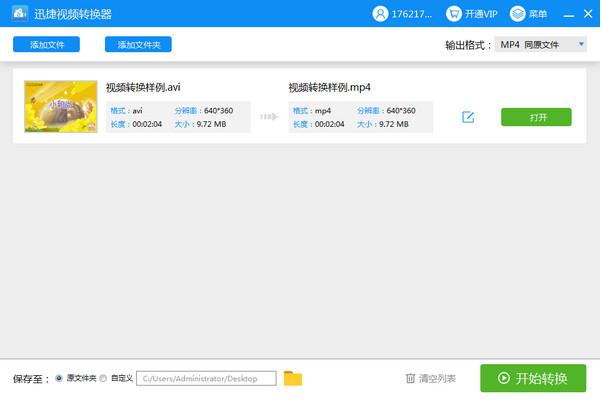The image size is (602, 402).
Task: Click the 添加文件 button
Action: (x=46, y=44)
